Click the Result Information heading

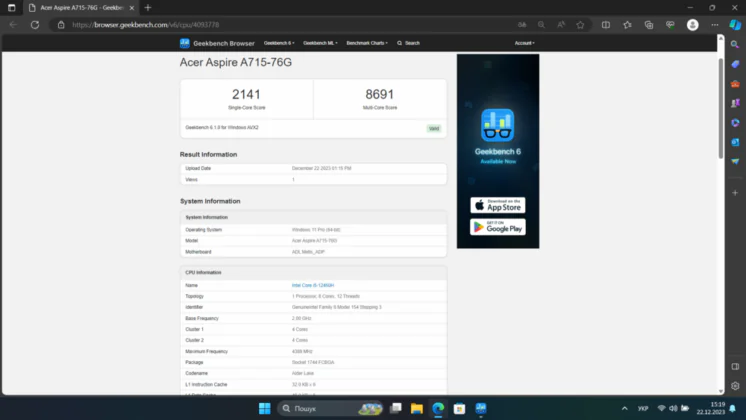pyautogui.click(x=208, y=155)
